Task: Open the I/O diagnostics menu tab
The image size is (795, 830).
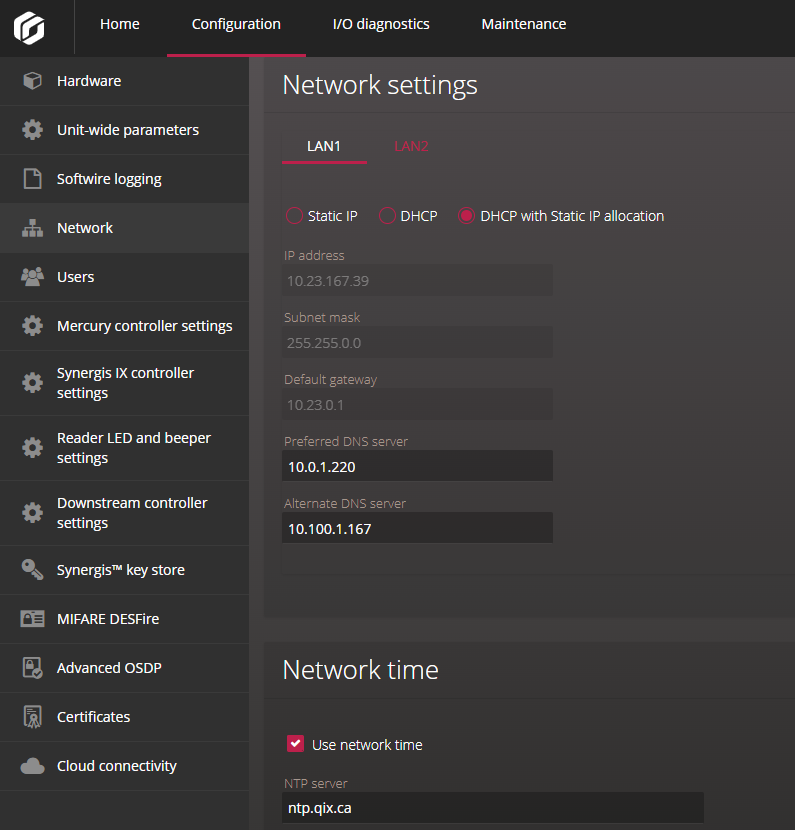Action: (381, 24)
